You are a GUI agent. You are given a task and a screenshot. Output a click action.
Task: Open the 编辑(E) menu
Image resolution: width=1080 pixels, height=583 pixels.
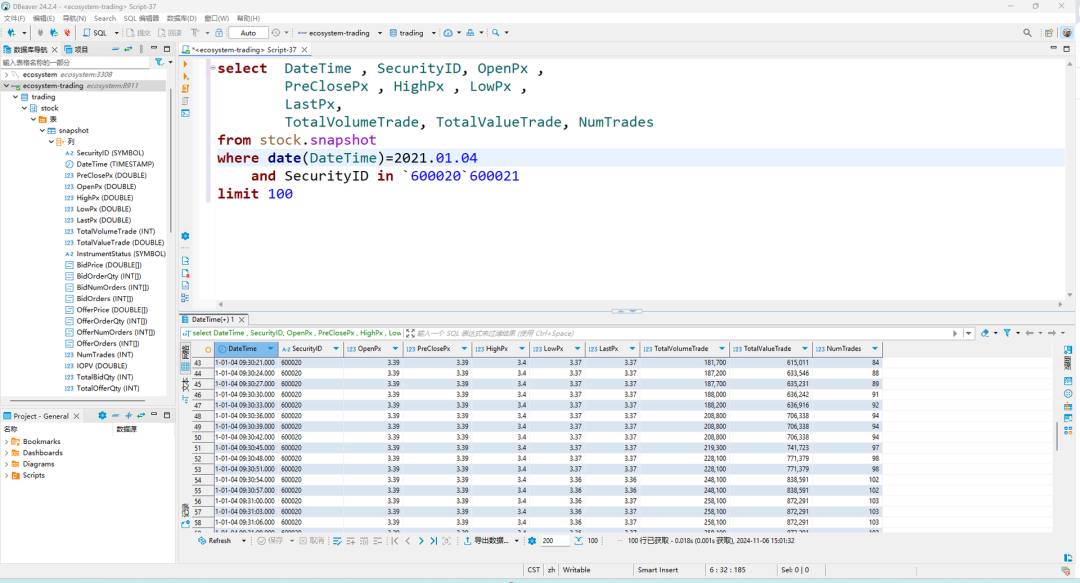point(43,19)
